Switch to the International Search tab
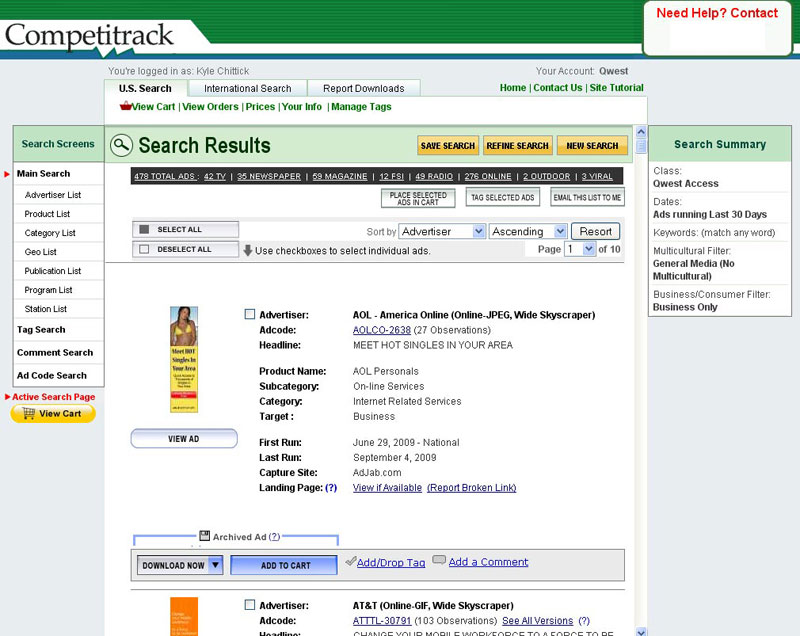This screenshot has width=800, height=636. point(247,88)
